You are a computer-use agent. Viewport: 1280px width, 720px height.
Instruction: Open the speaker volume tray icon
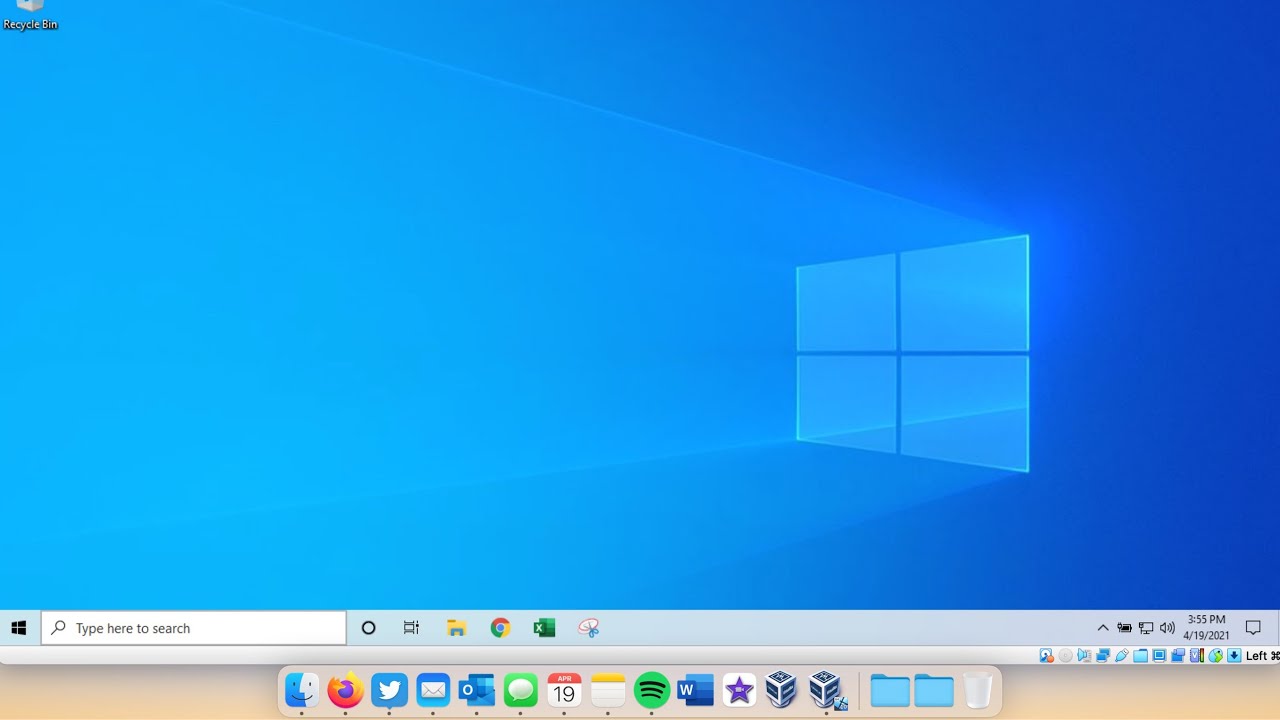coord(1167,628)
